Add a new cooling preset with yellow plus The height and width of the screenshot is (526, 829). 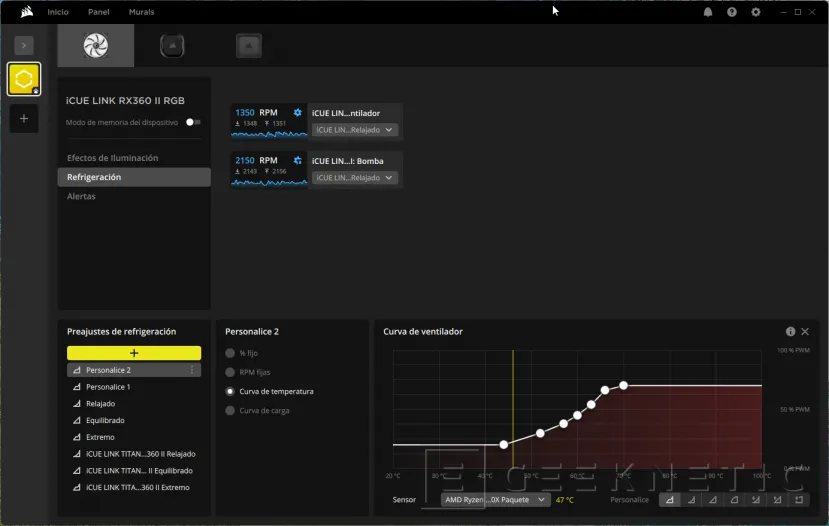134,353
